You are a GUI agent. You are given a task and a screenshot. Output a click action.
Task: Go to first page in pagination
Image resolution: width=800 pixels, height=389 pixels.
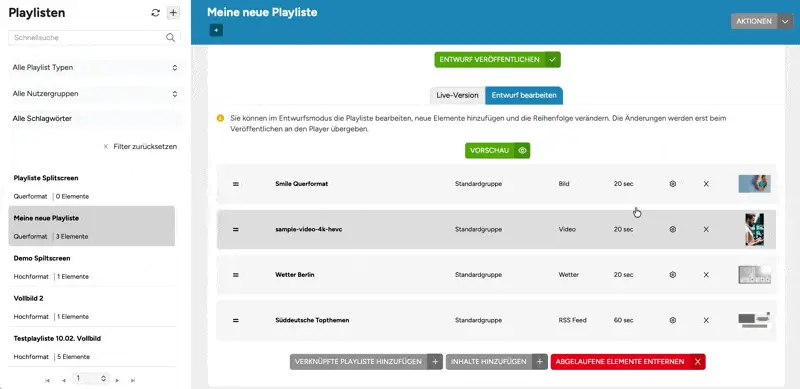(x=47, y=380)
